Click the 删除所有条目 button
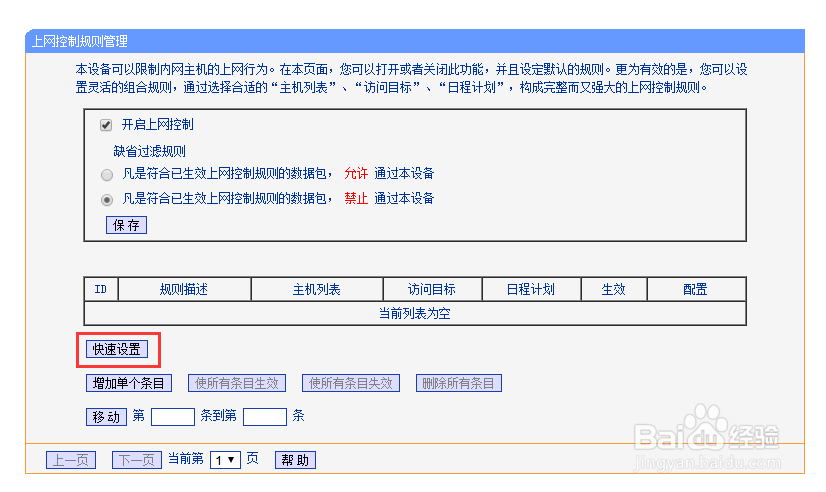826x492 pixels. tap(459, 383)
